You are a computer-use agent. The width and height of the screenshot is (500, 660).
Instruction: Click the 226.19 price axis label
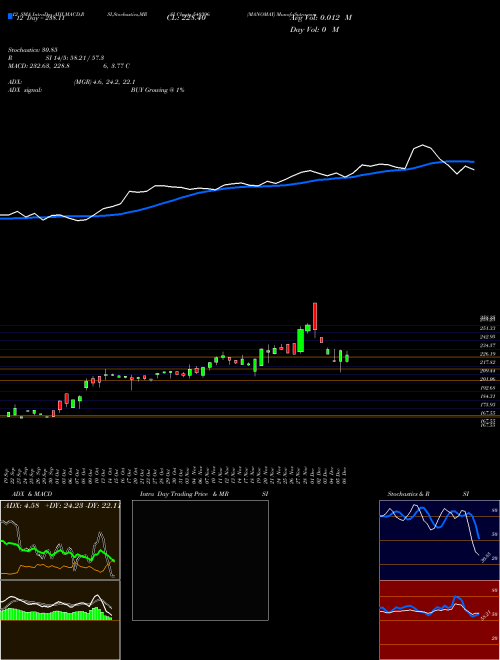489,354
